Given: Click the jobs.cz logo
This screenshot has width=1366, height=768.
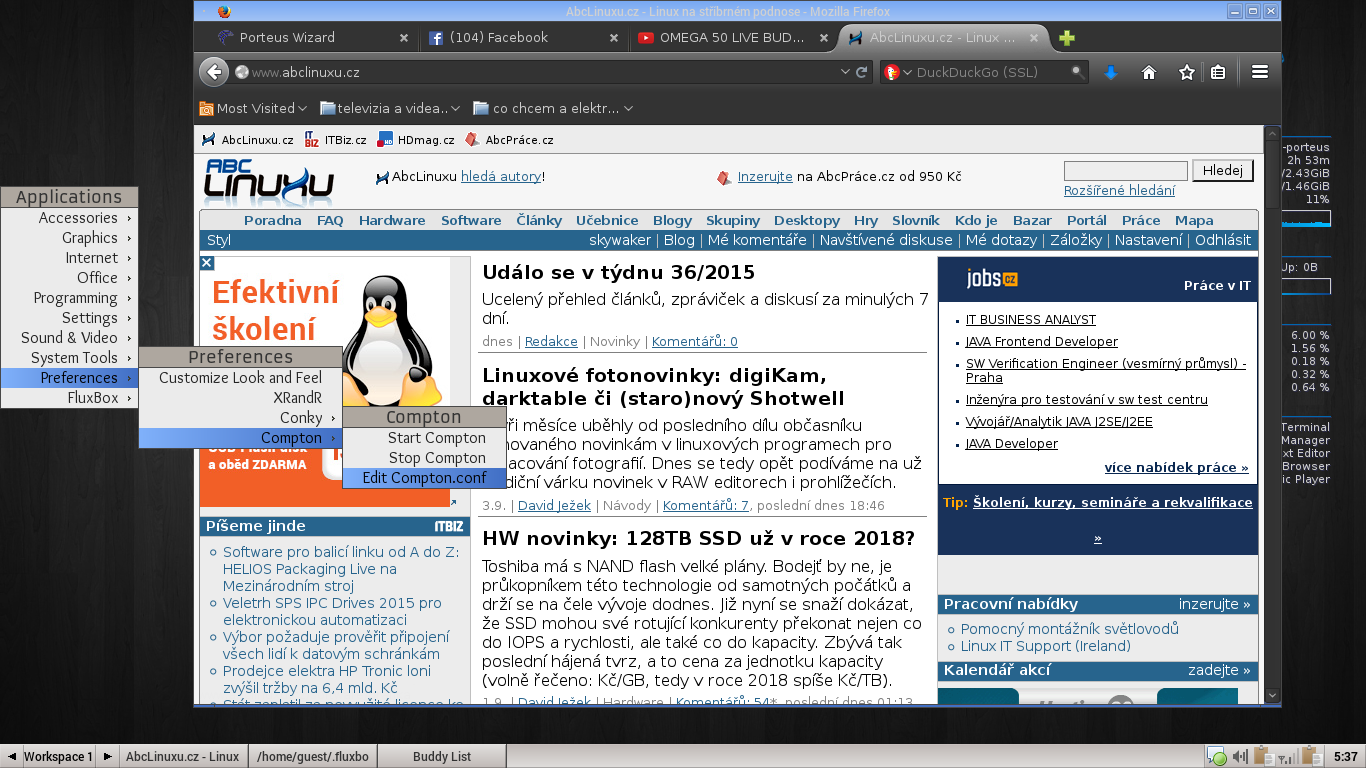Looking at the screenshot, I should (x=991, y=279).
